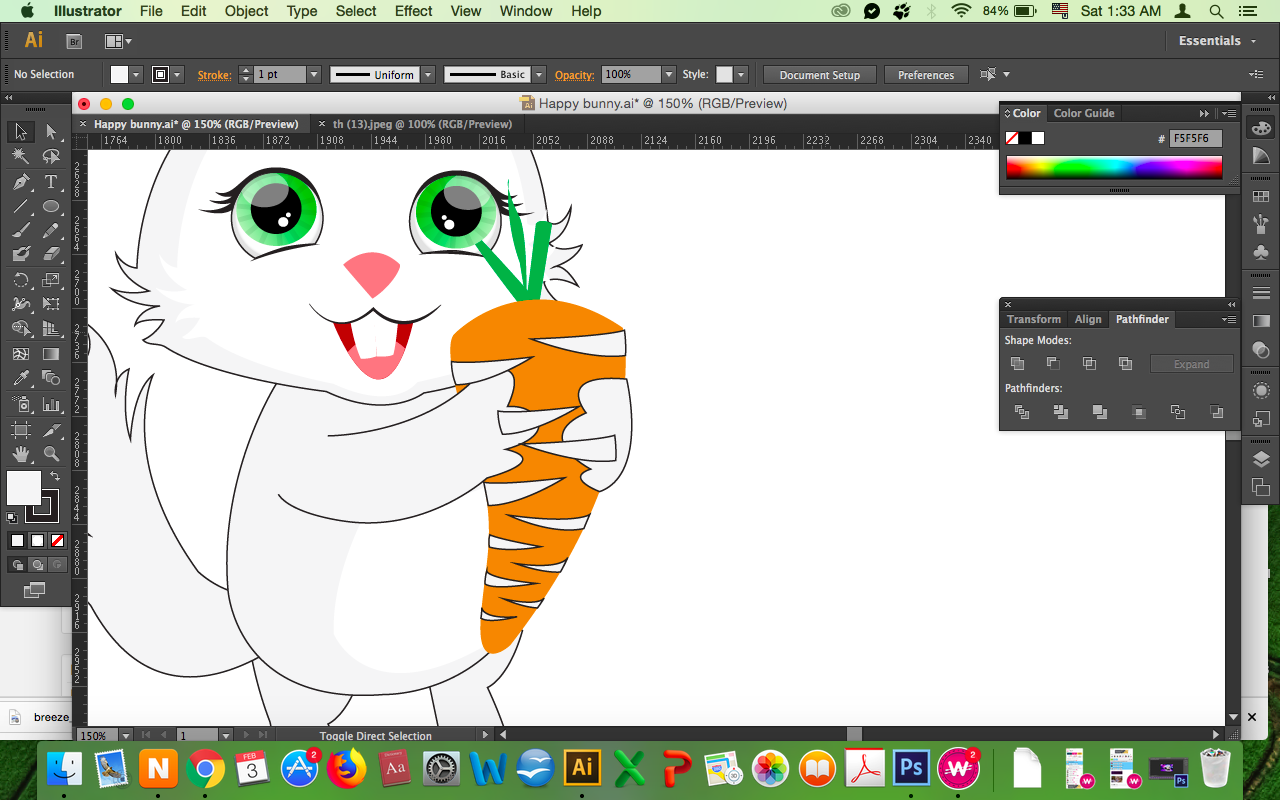1280x800 pixels.
Task: Select the Hand tool
Action: pos(20,454)
